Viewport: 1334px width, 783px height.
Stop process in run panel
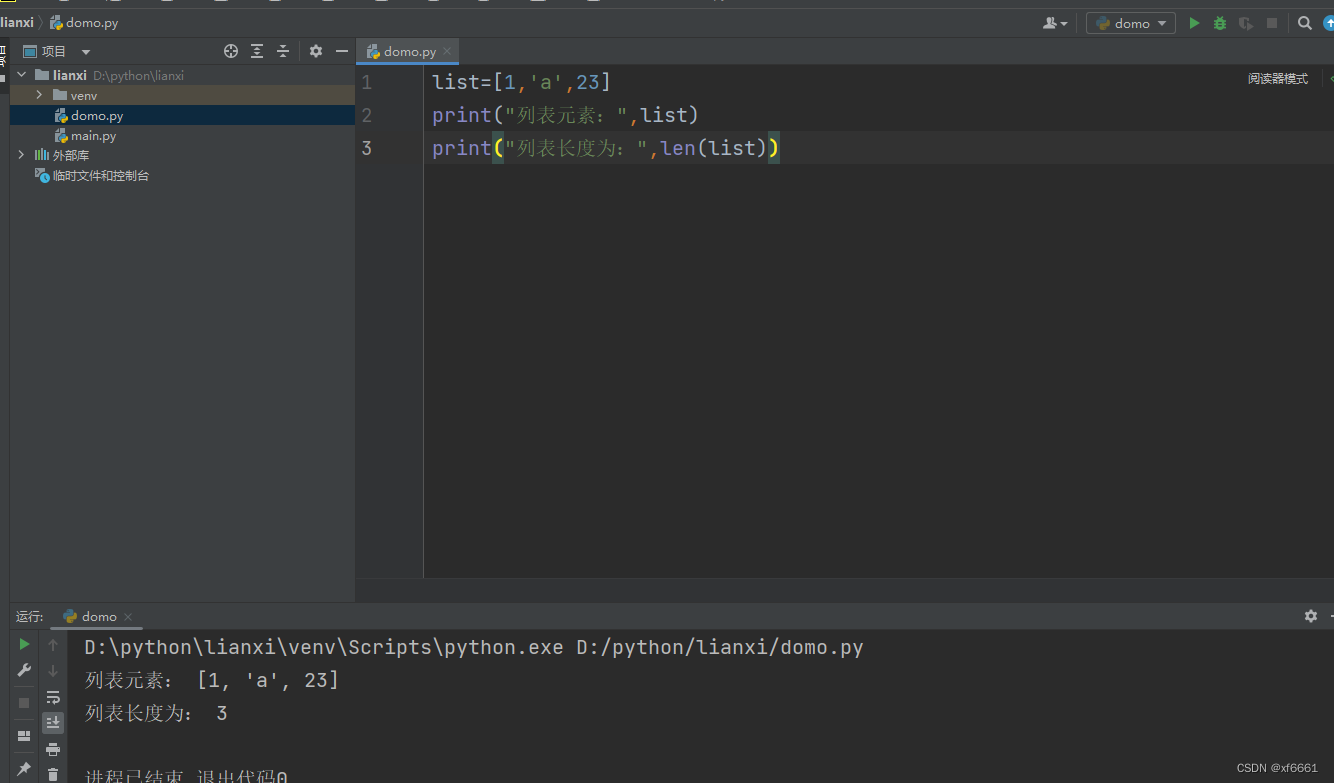tap(24, 703)
